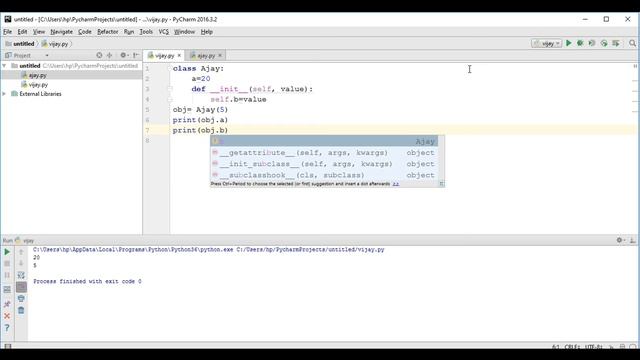The image size is (640, 360).
Task: Choose __subclasshook__ completion suggestion
Action: click(324, 175)
